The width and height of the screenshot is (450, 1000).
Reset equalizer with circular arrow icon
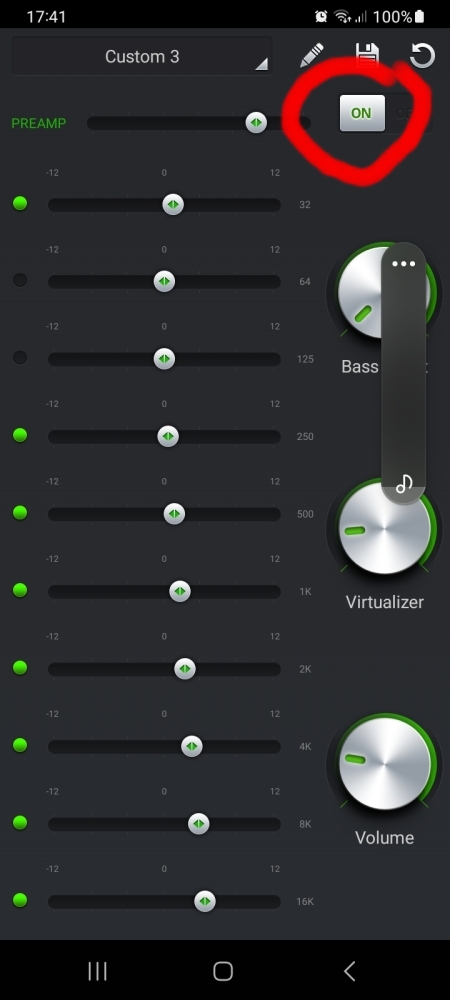(422, 55)
